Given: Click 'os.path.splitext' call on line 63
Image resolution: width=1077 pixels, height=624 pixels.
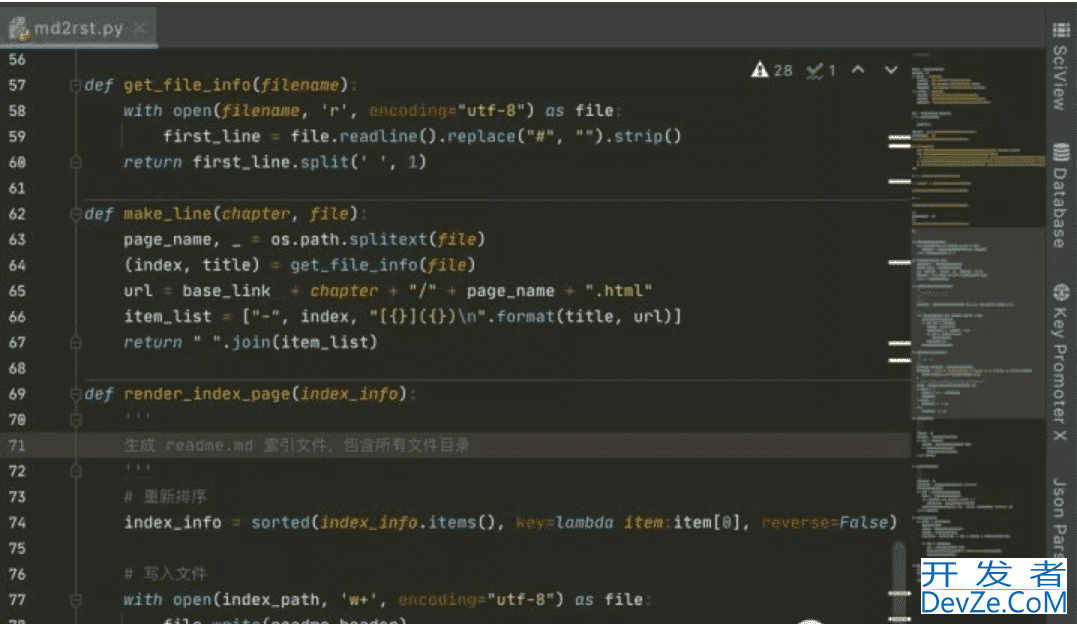Looking at the screenshot, I should (349, 239).
